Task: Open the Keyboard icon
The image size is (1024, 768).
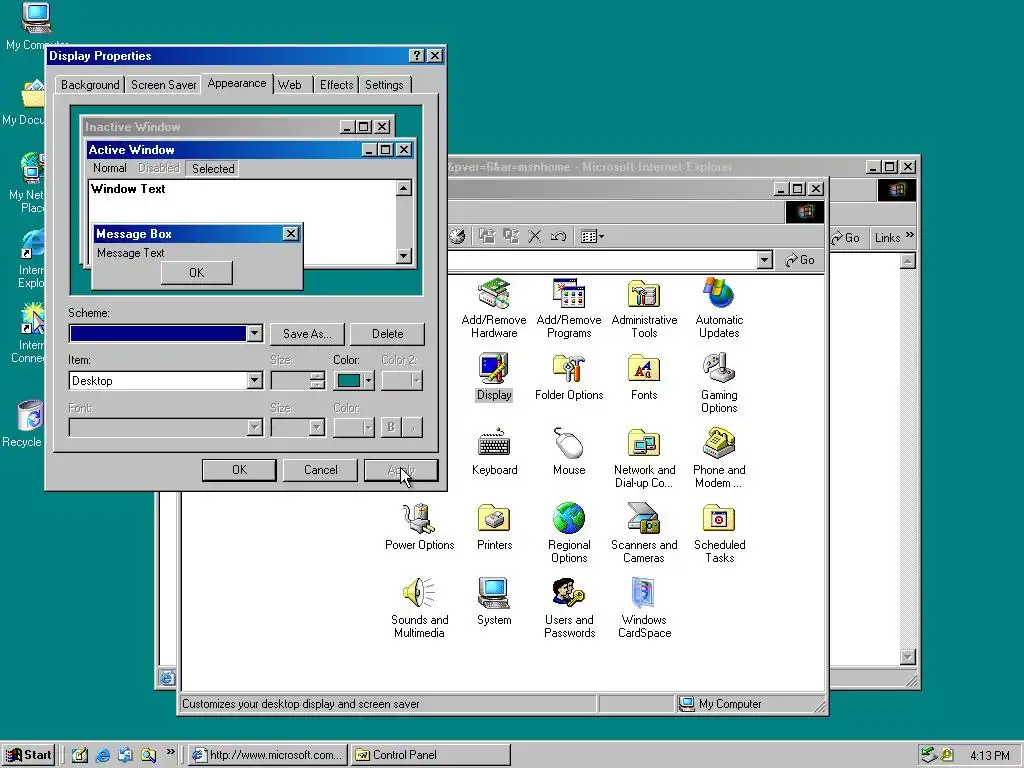Action: click(494, 452)
